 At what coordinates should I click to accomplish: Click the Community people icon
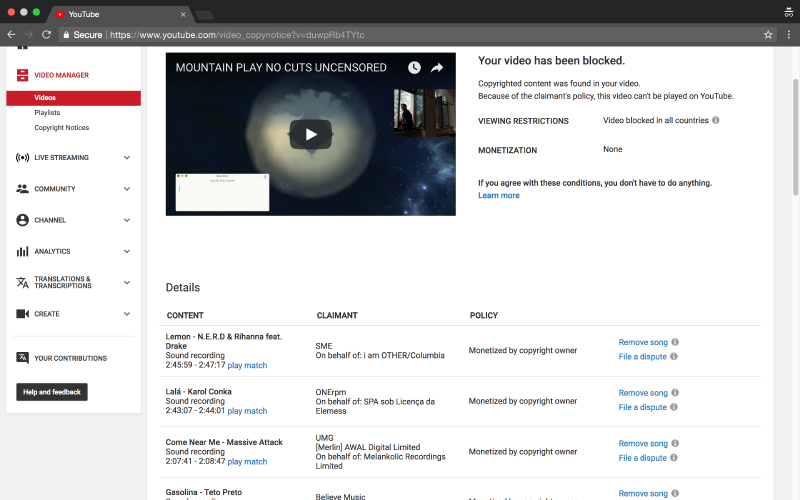tap(22, 189)
